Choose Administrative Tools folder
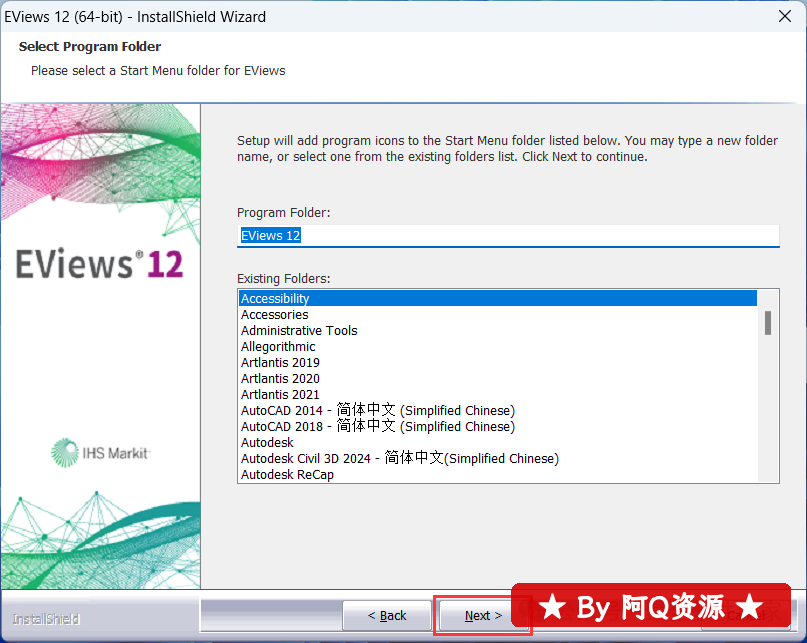This screenshot has width=807, height=643. pos(299,330)
